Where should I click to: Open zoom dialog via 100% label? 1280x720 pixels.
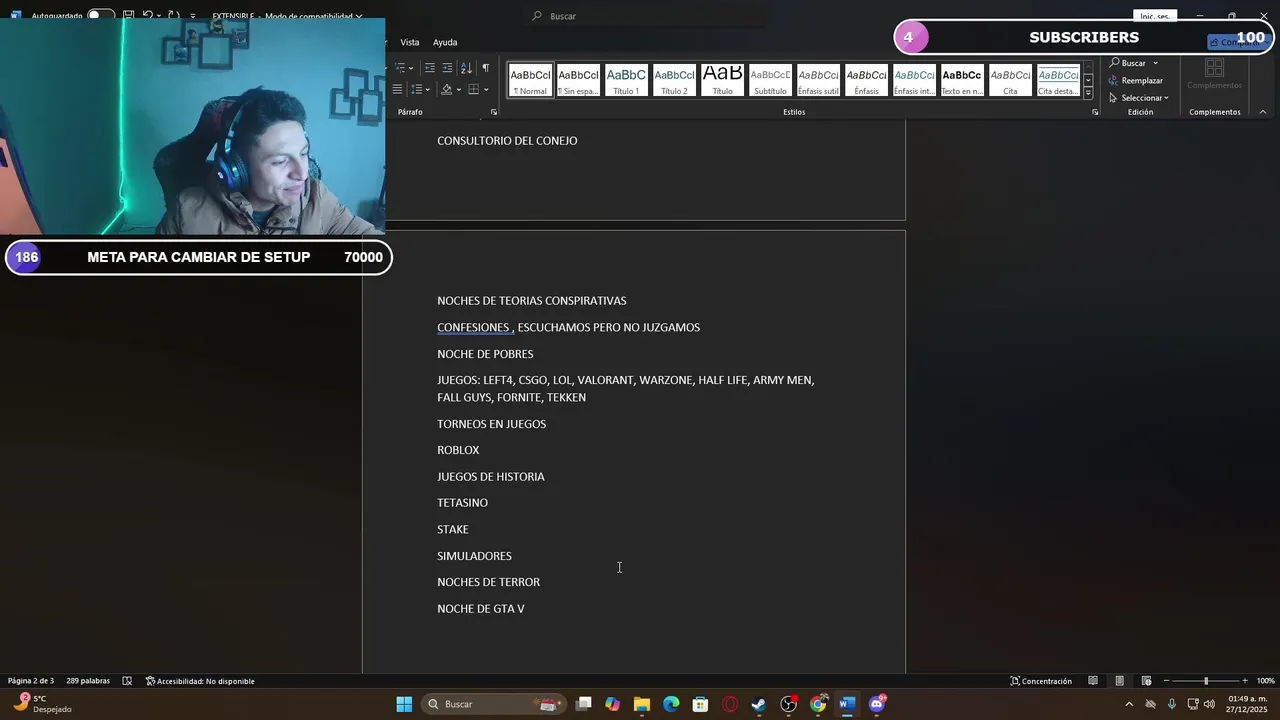1265,681
